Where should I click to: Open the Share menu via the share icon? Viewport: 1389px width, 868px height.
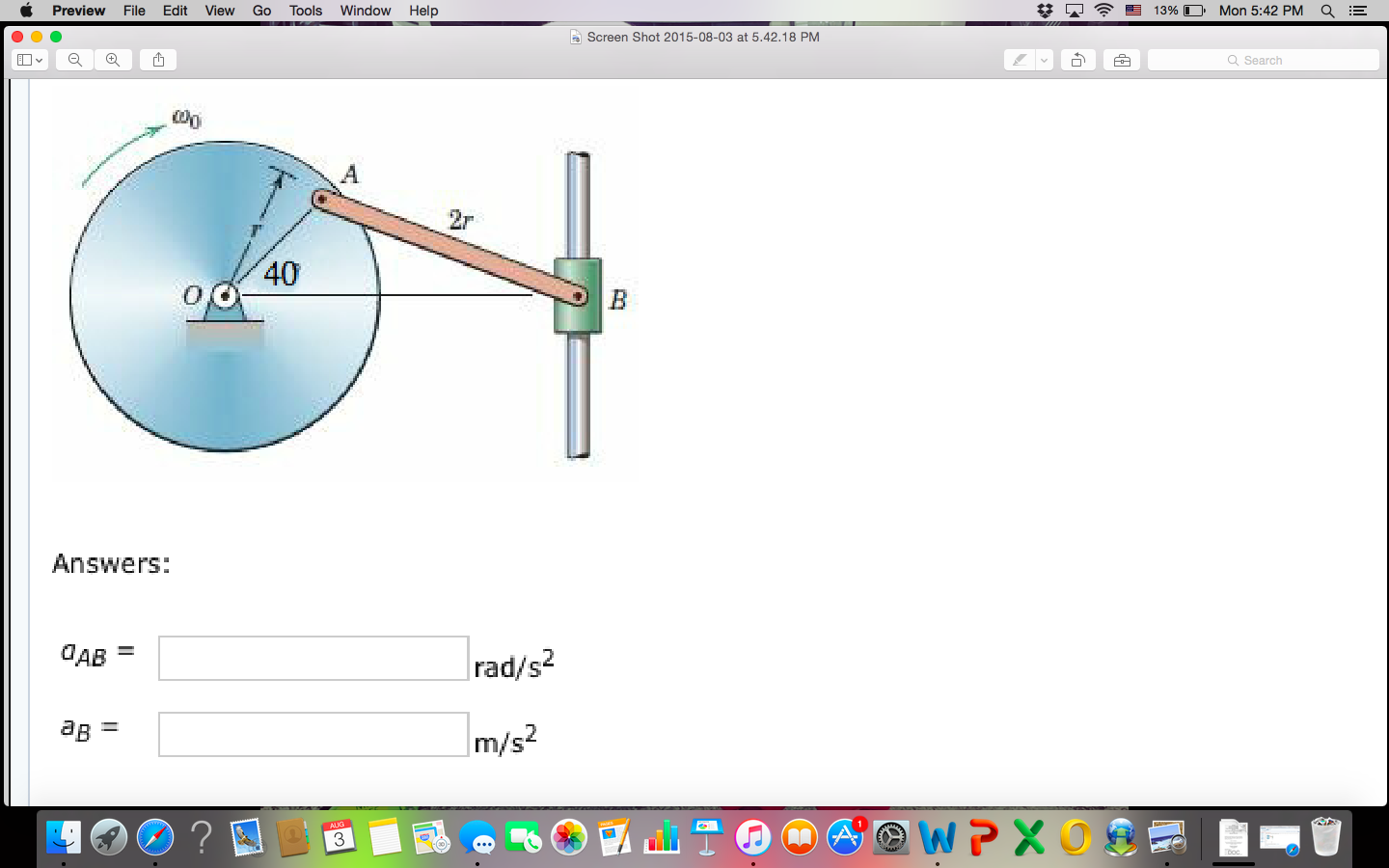157,60
